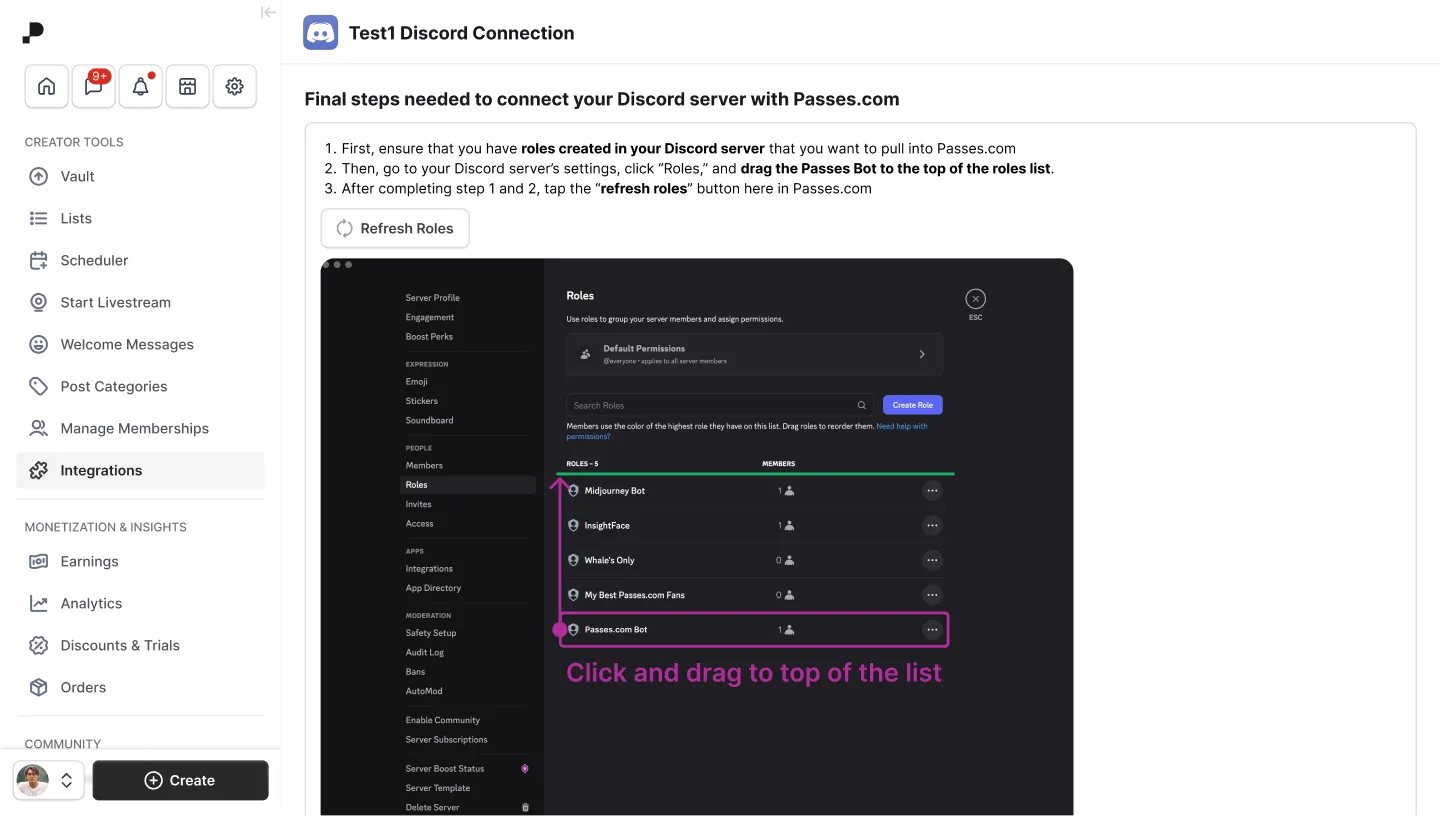The height and width of the screenshot is (816, 1441).
Task: Select the Welcome Messages icon
Action: tap(38, 344)
